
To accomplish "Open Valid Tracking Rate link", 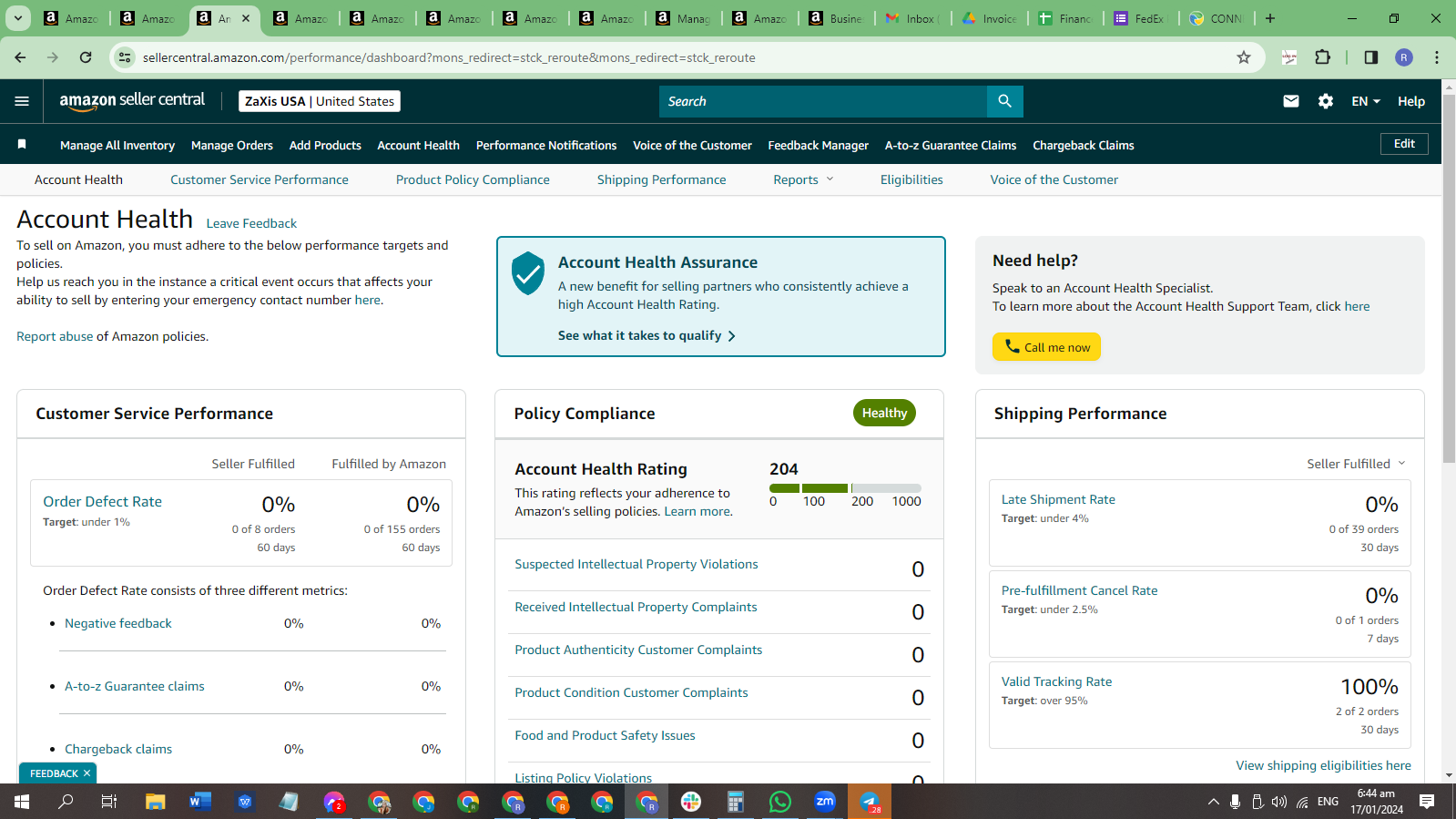I will (x=1056, y=681).
